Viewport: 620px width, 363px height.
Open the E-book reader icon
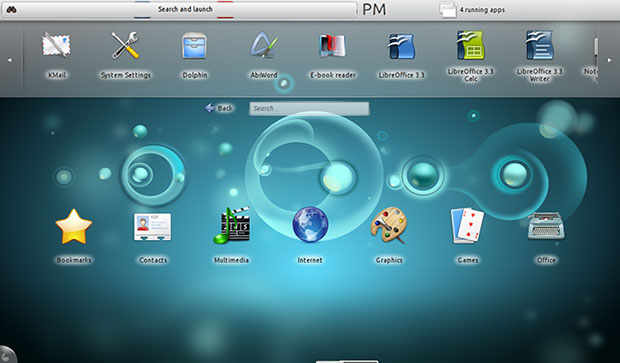[x=333, y=45]
